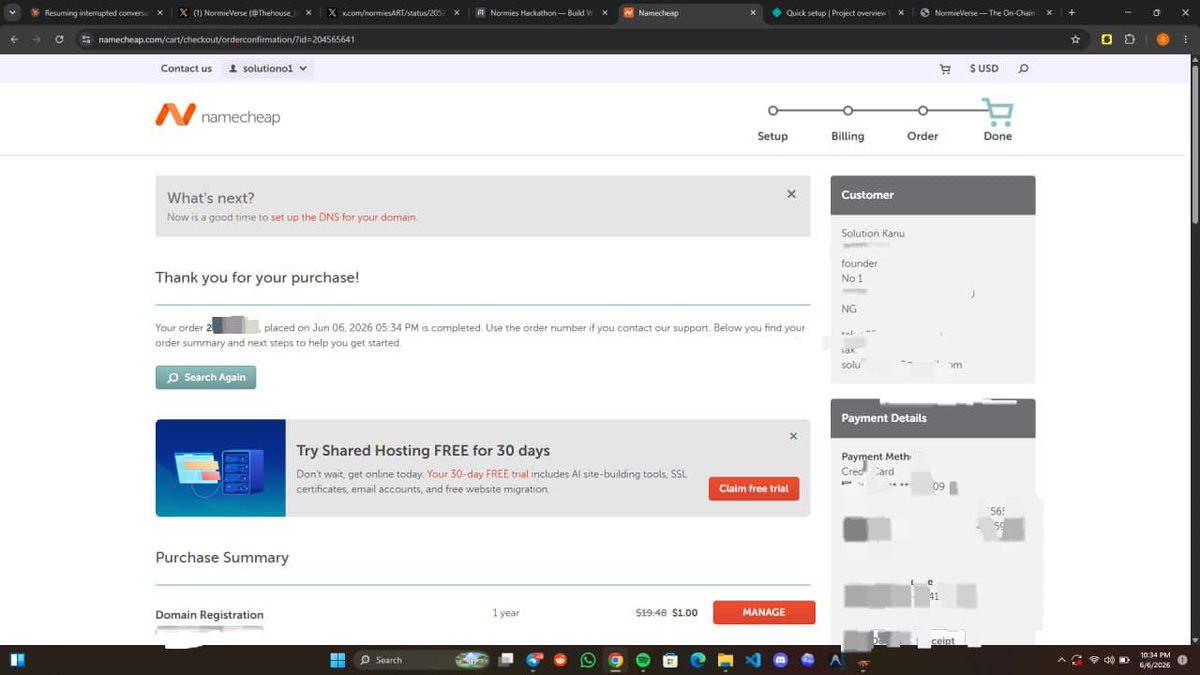This screenshot has width=1200, height=675.
Task: Open Chrome three-dot menu
Action: [x=1187, y=39]
